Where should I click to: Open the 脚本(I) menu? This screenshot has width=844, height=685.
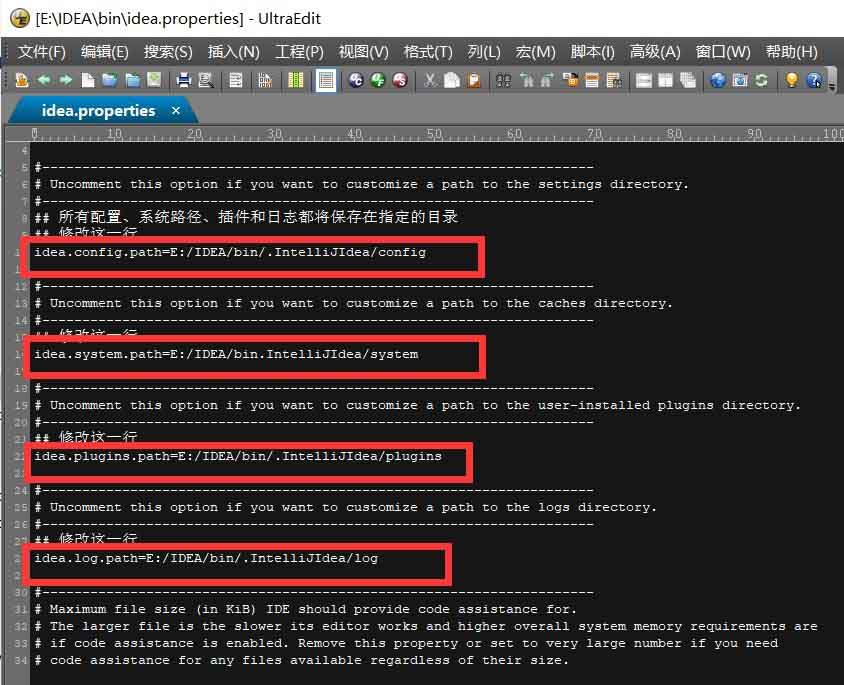593,52
